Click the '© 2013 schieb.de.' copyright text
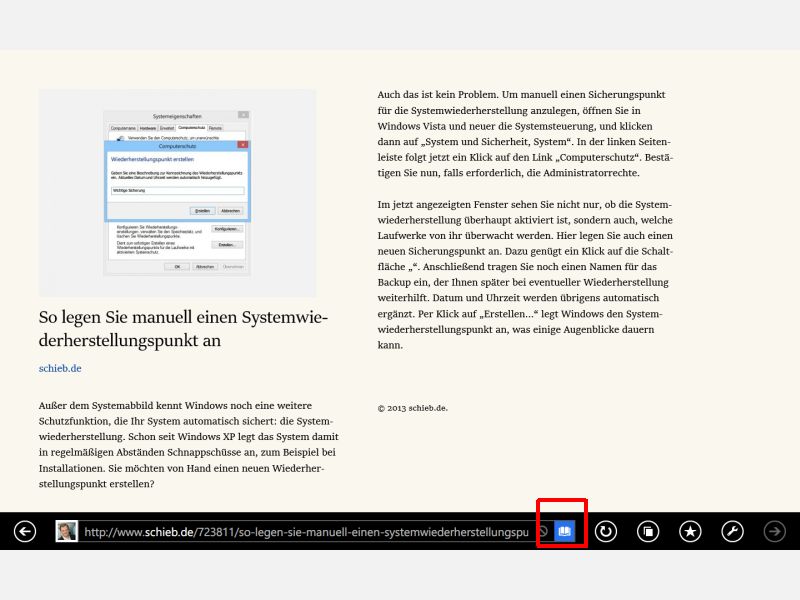Image resolution: width=800 pixels, height=600 pixels. pyautogui.click(x=413, y=408)
